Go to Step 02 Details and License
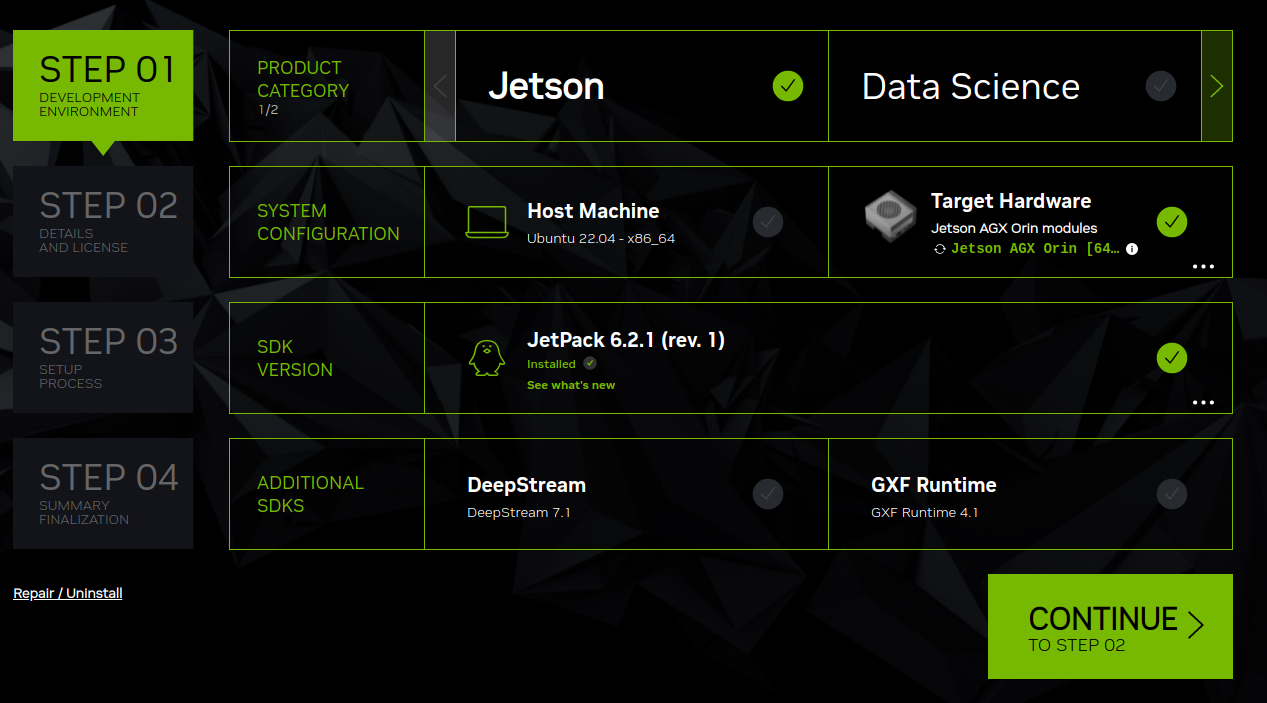Image resolution: width=1267 pixels, height=703 pixels. tap(103, 222)
